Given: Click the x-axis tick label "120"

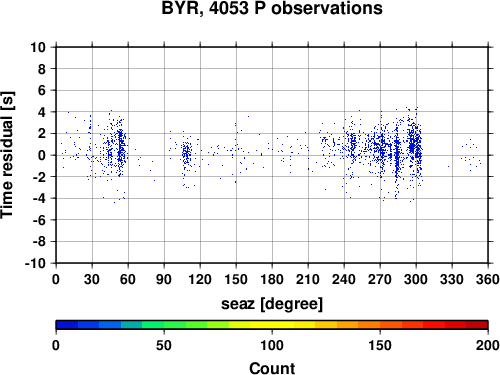Looking at the screenshot, I should point(200,279).
